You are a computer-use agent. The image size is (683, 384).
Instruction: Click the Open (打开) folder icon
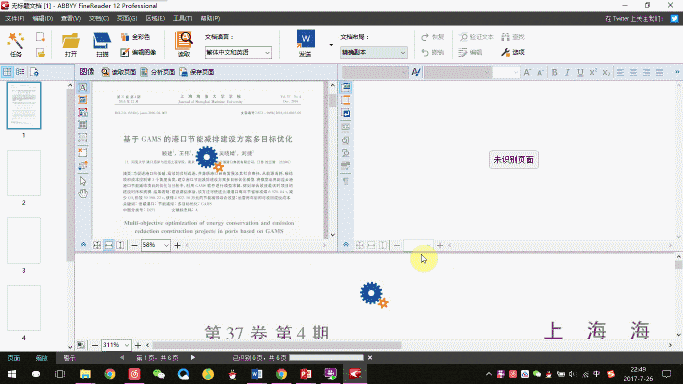coord(71,44)
